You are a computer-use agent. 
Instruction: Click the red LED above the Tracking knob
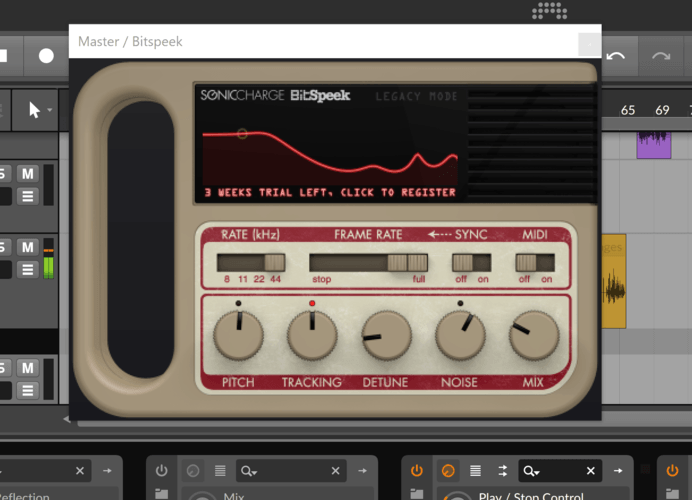point(312,303)
